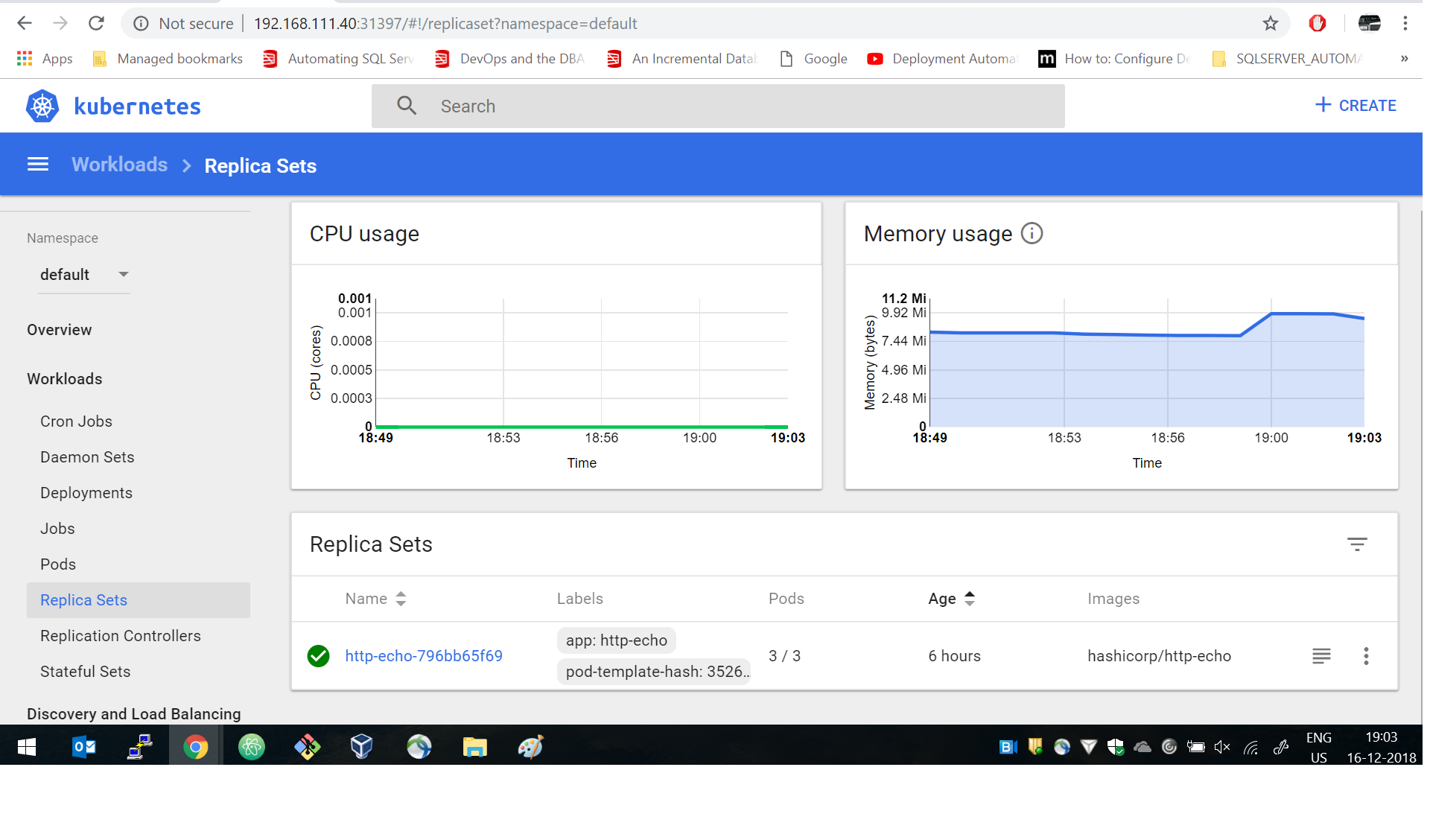The image size is (1430, 840).
Task: Click the CREATE button
Action: pos(1356,106)
